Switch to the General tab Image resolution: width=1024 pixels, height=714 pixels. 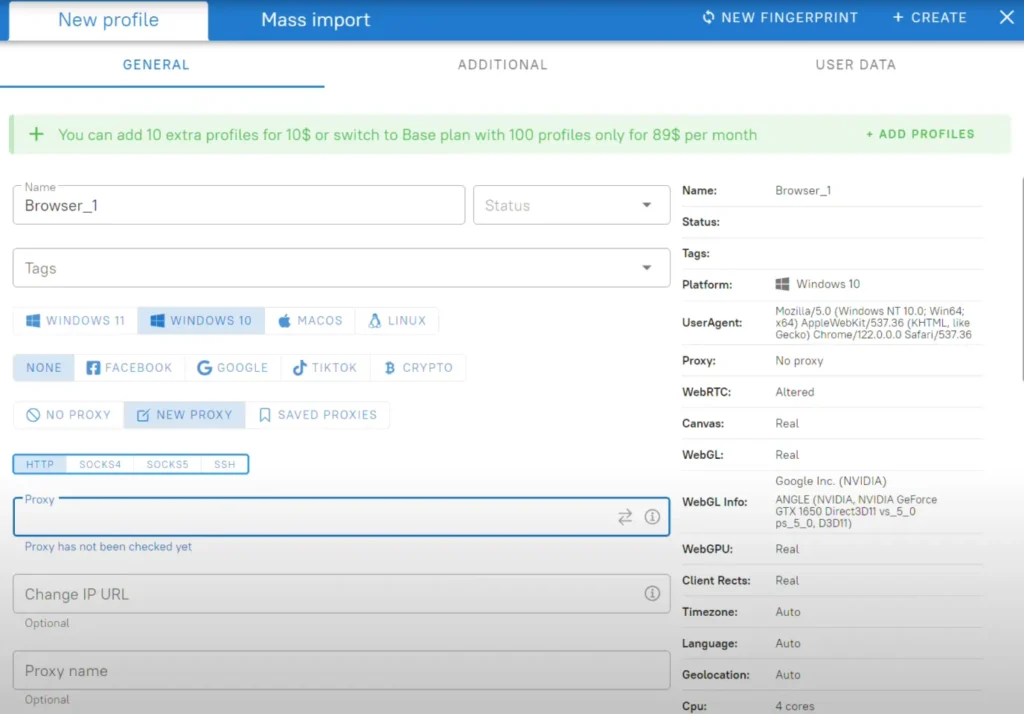(156, 65)
